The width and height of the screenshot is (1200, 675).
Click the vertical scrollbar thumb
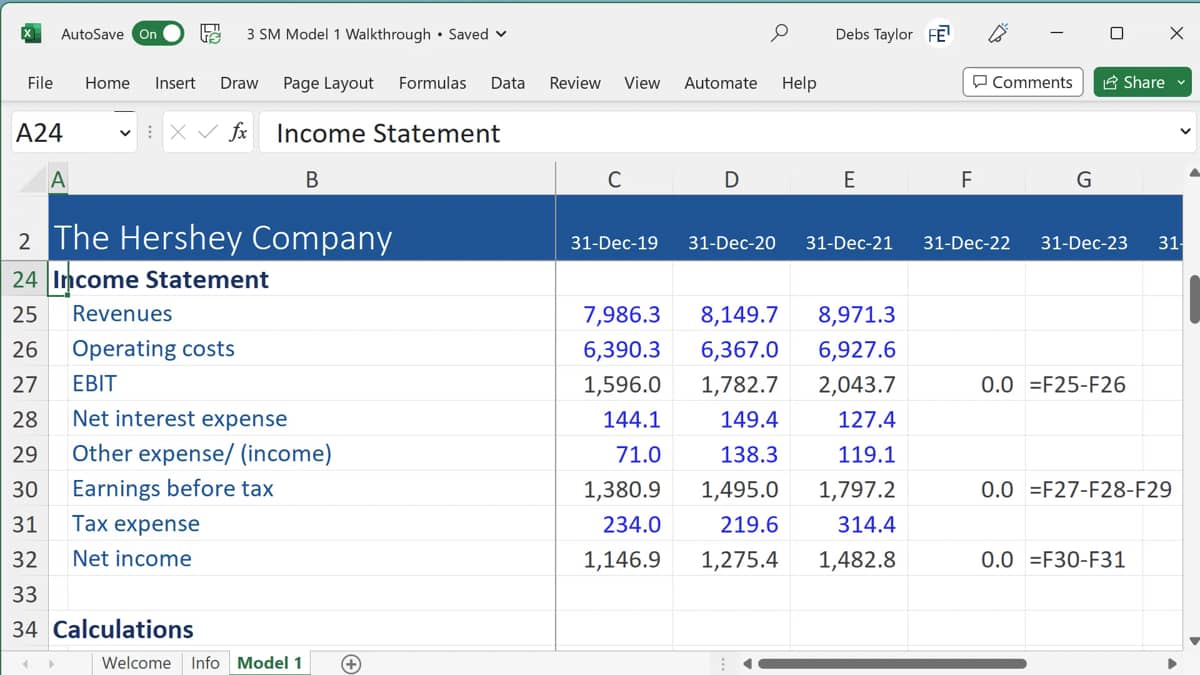1194,297
